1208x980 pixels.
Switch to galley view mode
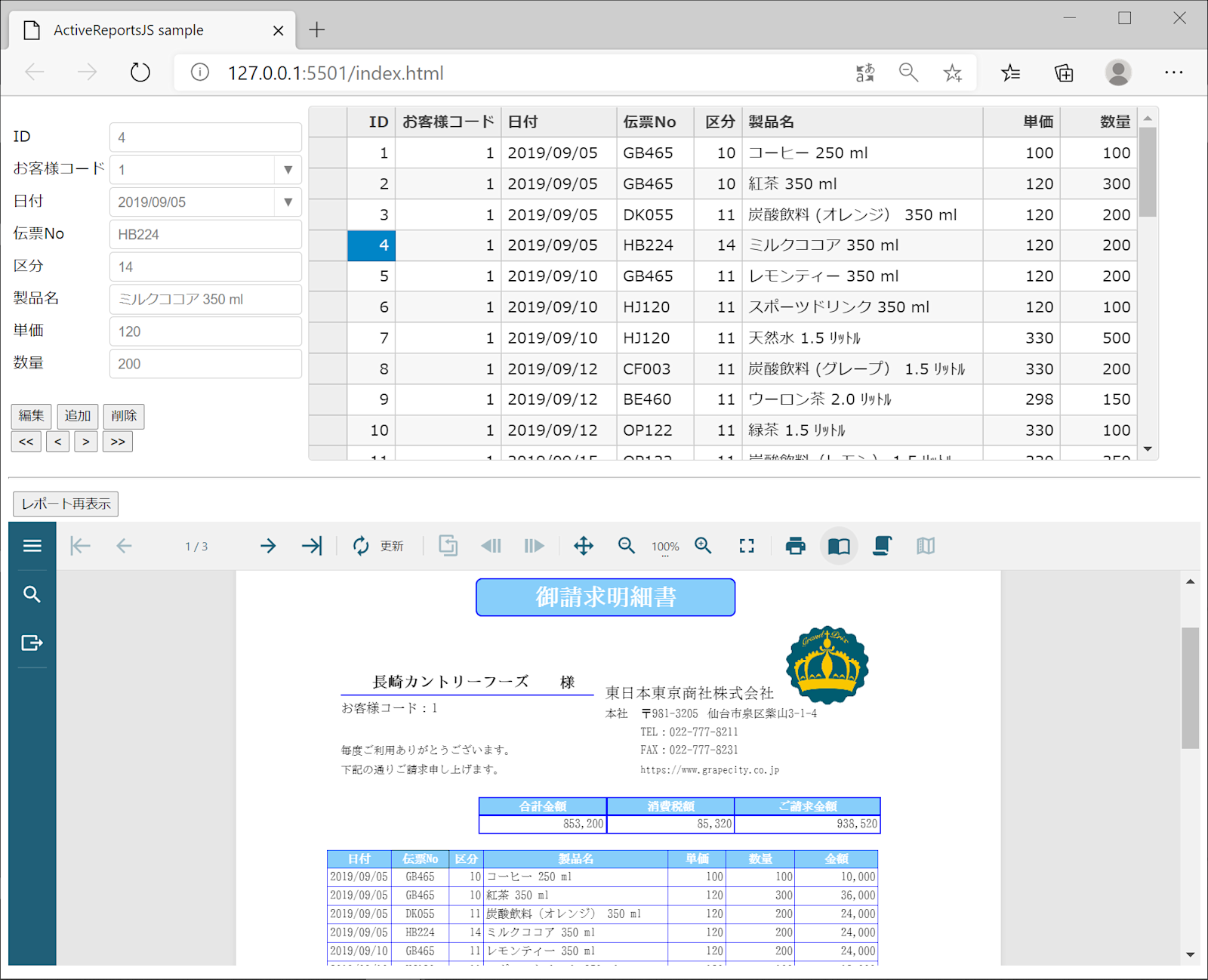[926, 546]
